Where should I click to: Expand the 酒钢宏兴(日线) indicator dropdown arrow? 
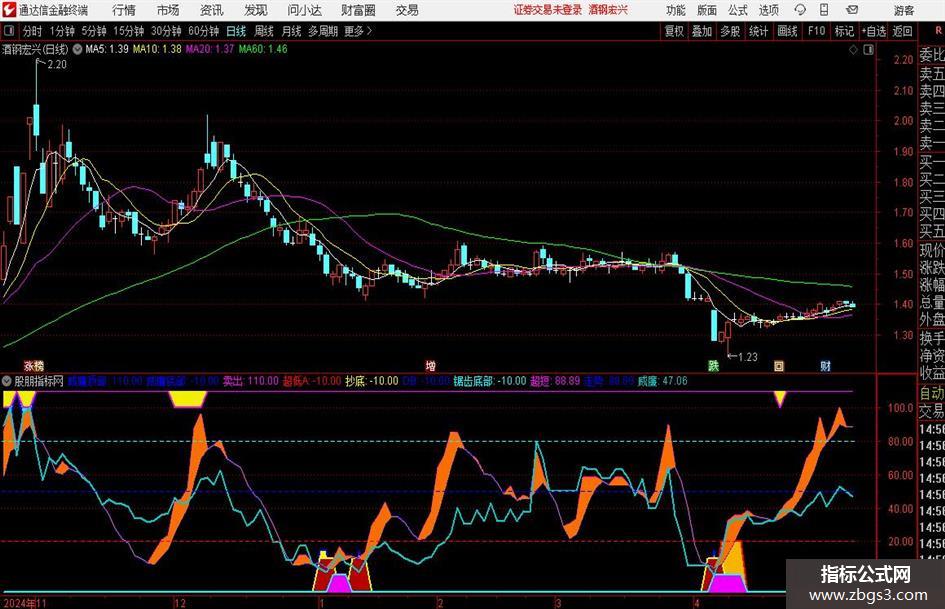77,49
